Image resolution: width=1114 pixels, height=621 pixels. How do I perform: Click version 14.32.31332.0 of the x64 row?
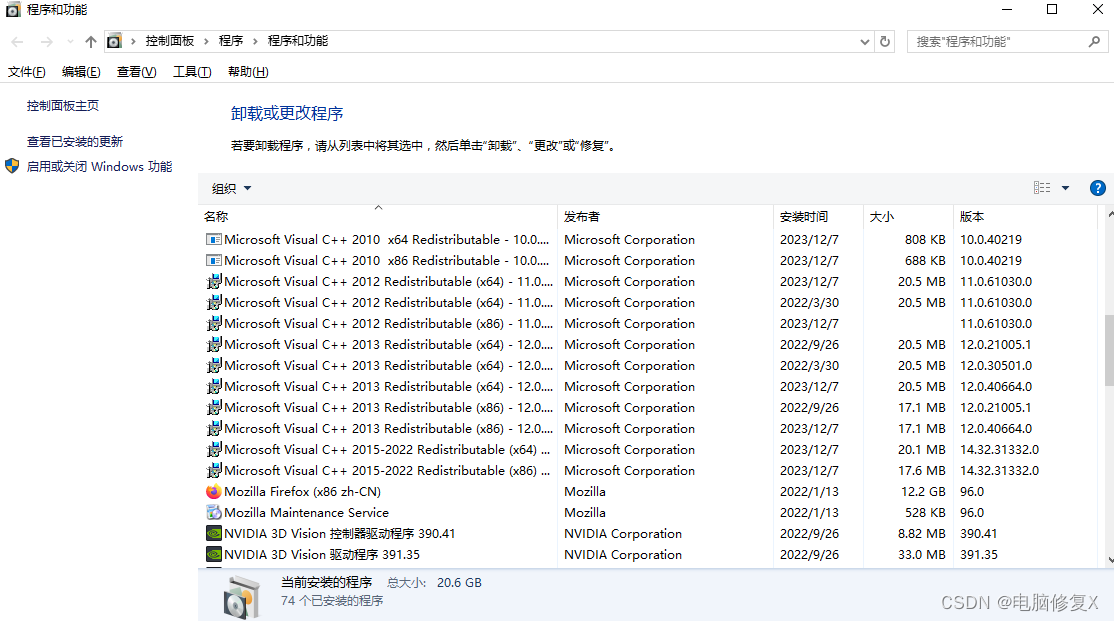pos(999,450)
